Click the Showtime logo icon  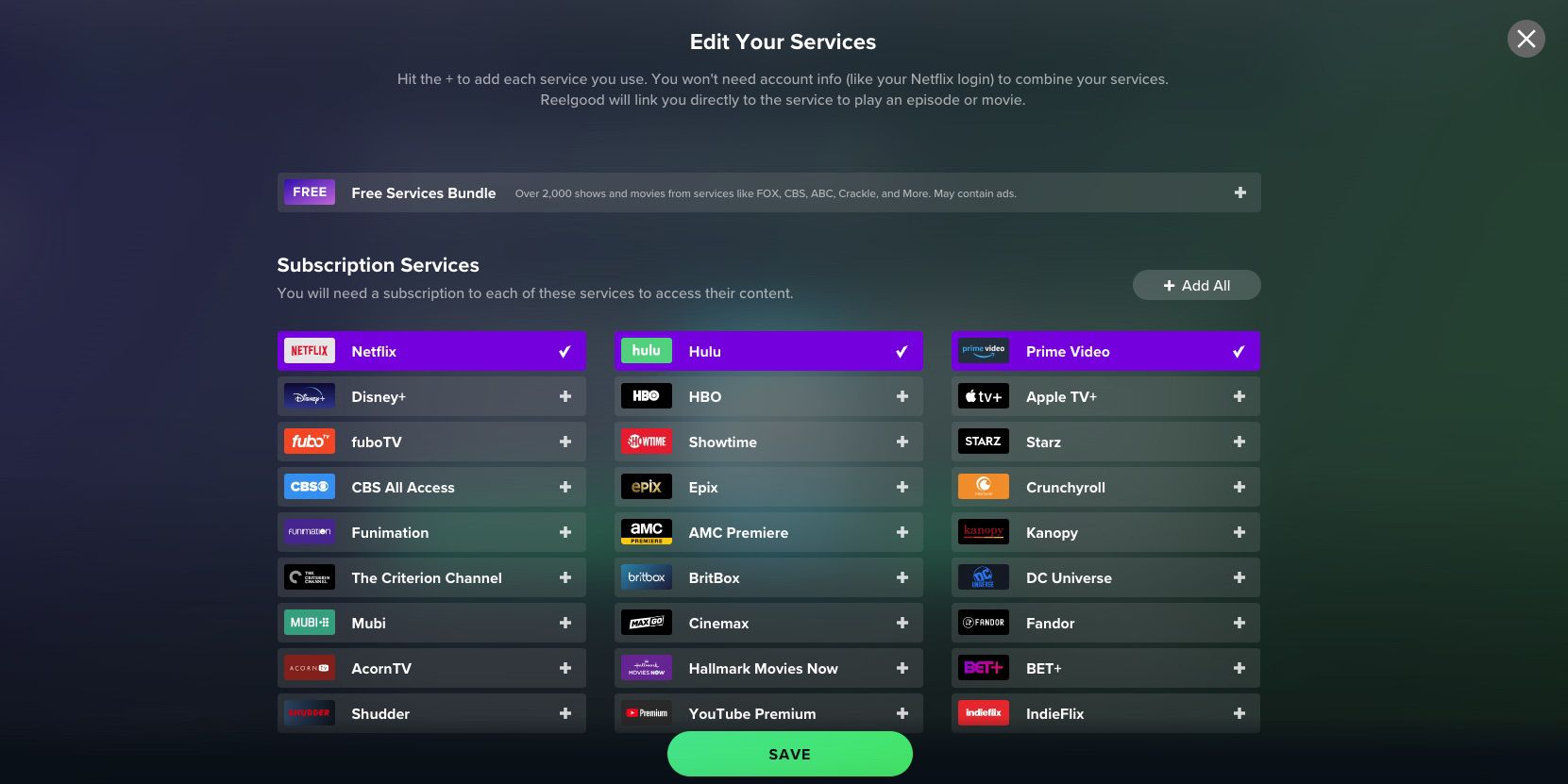coord(647,442)
